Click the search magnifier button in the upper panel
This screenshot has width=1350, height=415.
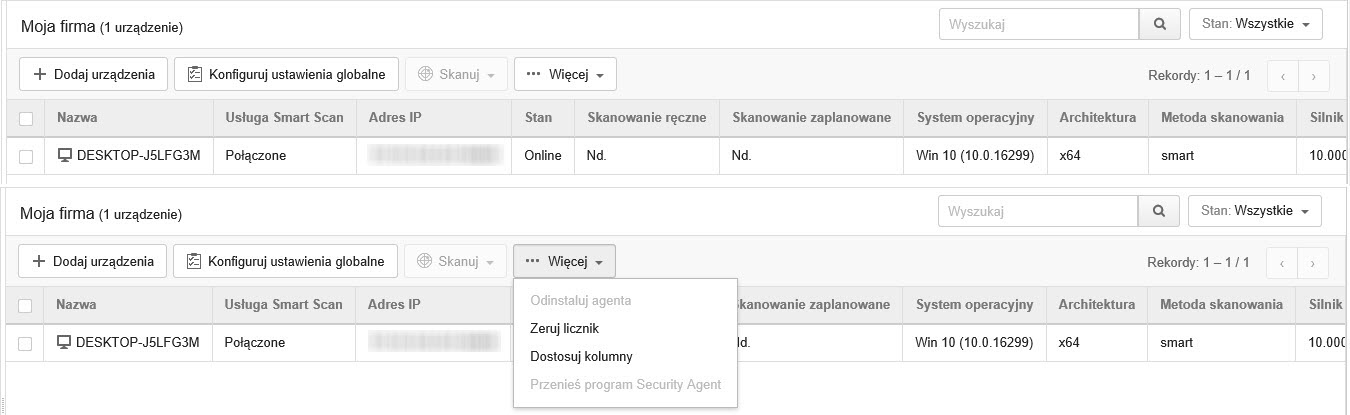click(x=1160, y=24)
